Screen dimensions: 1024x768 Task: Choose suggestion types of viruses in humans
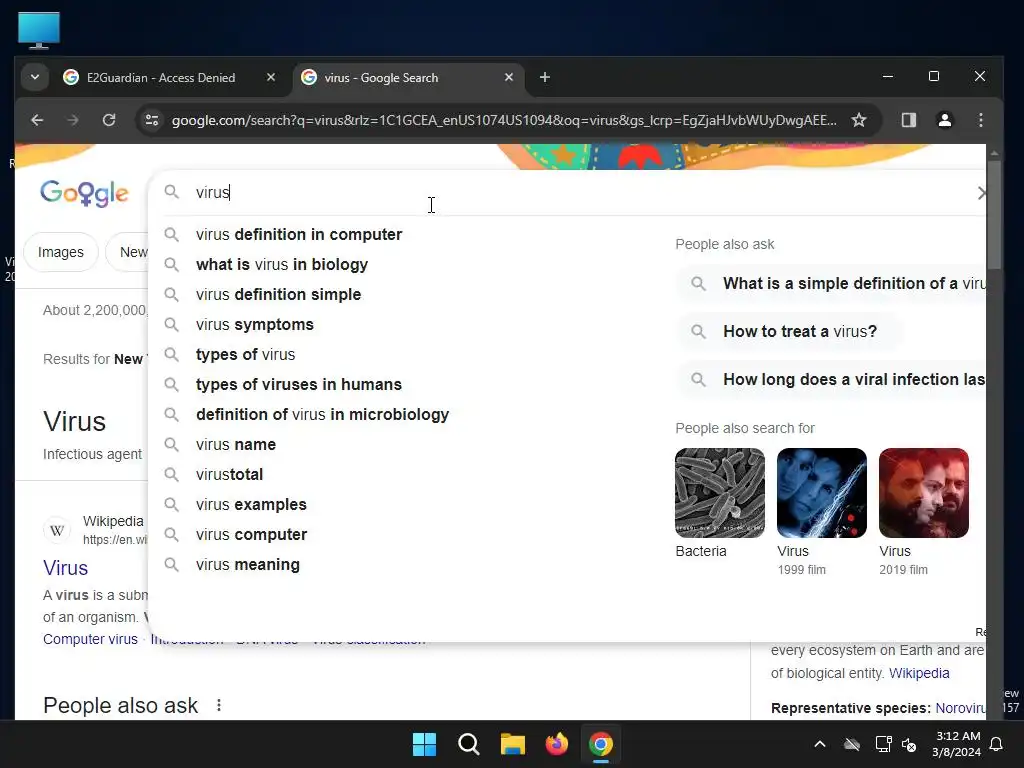tap(298, 385)
